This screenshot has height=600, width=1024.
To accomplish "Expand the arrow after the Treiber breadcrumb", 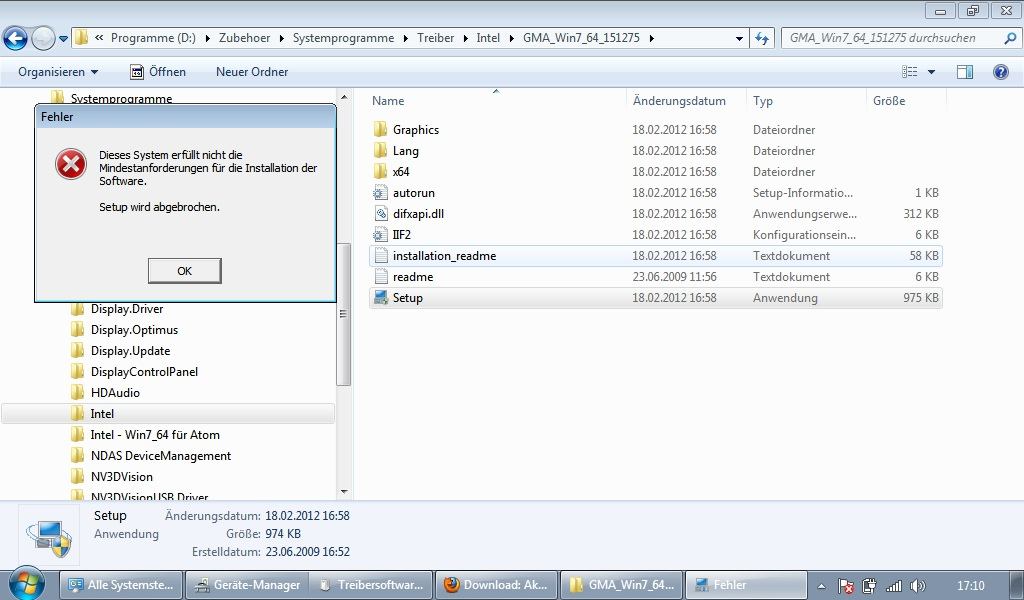I will 466,39.
